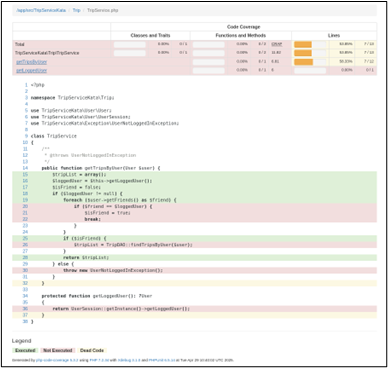
Task: Click getTripsByUser row orange lines coverage bar
Action: pyautogui.click(x=304, y=62)
